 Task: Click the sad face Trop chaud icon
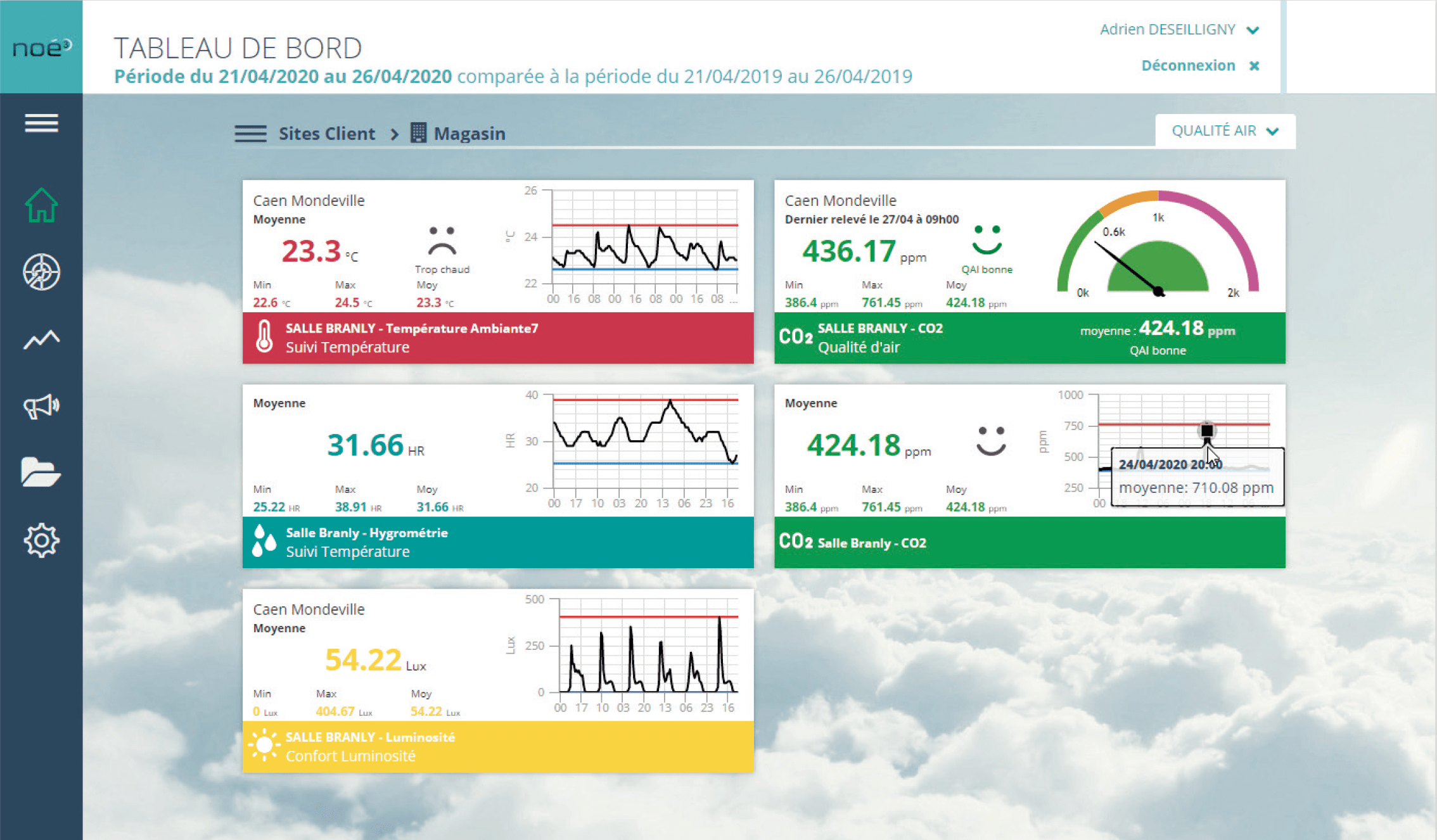[x=442, y=241]
